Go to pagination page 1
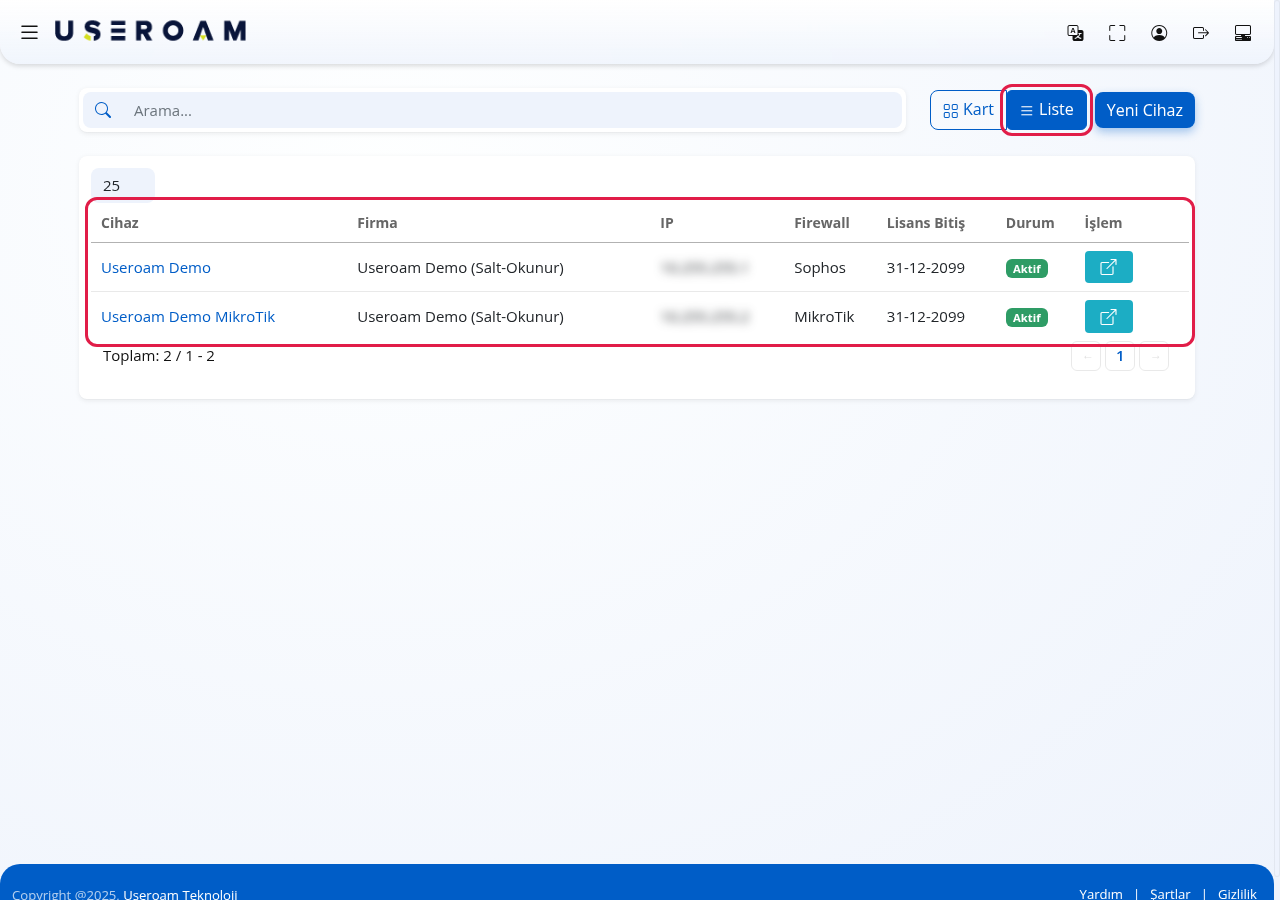The image size is (1280, 900). (x=1120, y=356)
